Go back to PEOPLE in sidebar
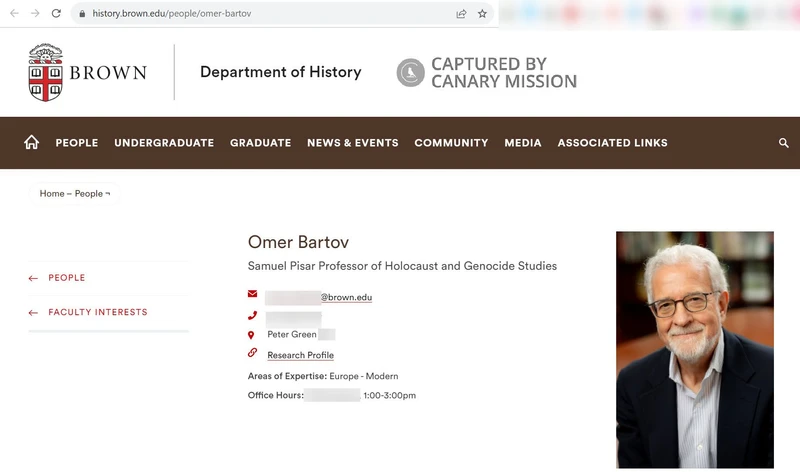Viewport: 800px width, 472px height. (x=67, y=278)
